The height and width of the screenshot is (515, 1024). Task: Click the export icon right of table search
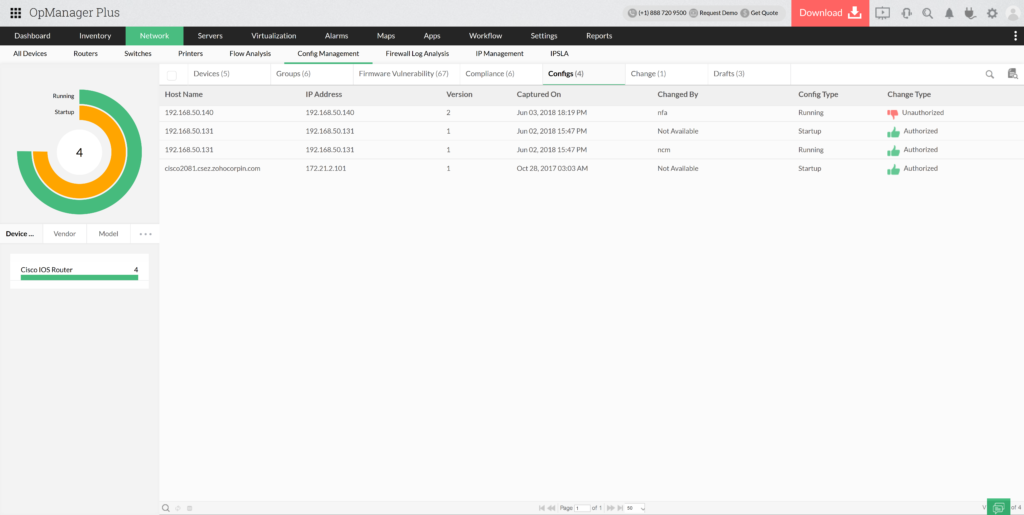[x=1012, y=74]
